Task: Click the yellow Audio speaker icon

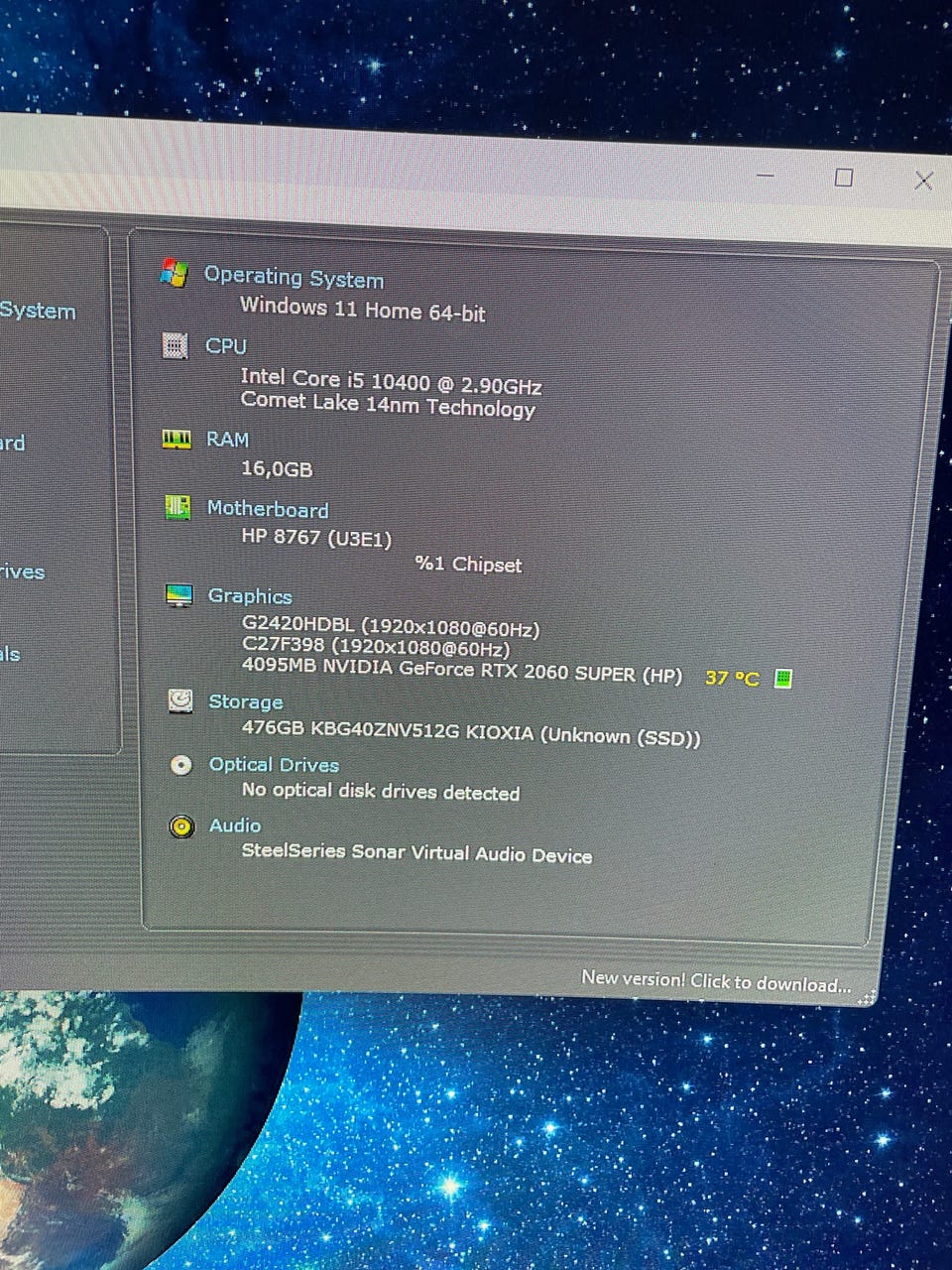Action: tap(181, 825)
